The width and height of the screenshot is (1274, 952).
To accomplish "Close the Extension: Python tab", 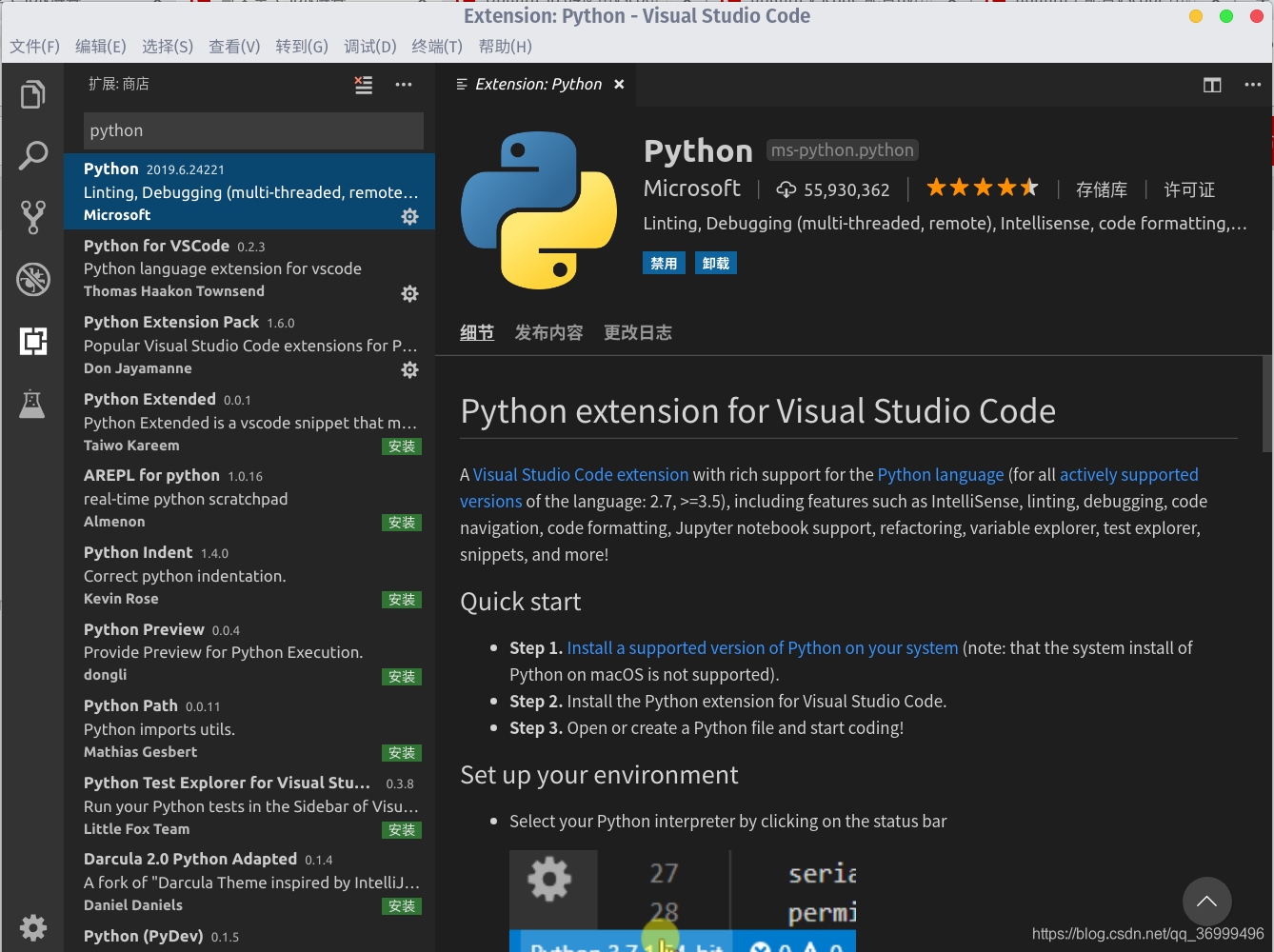I will (x=619, y=85).
